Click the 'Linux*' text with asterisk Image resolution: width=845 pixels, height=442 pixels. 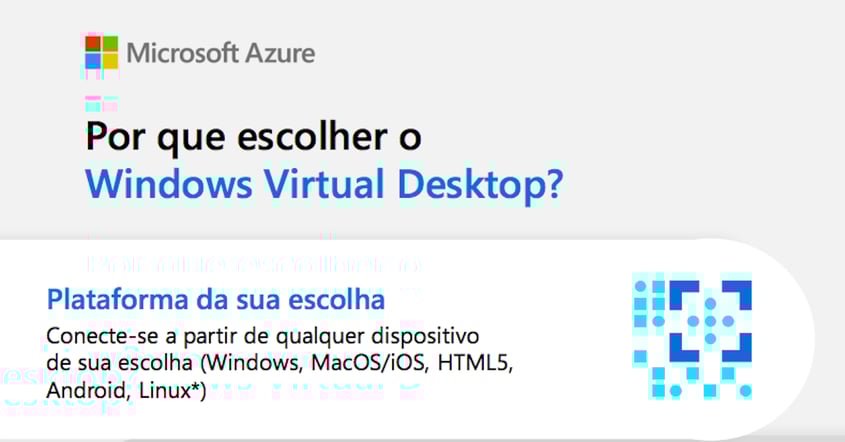tap(172, 391)
